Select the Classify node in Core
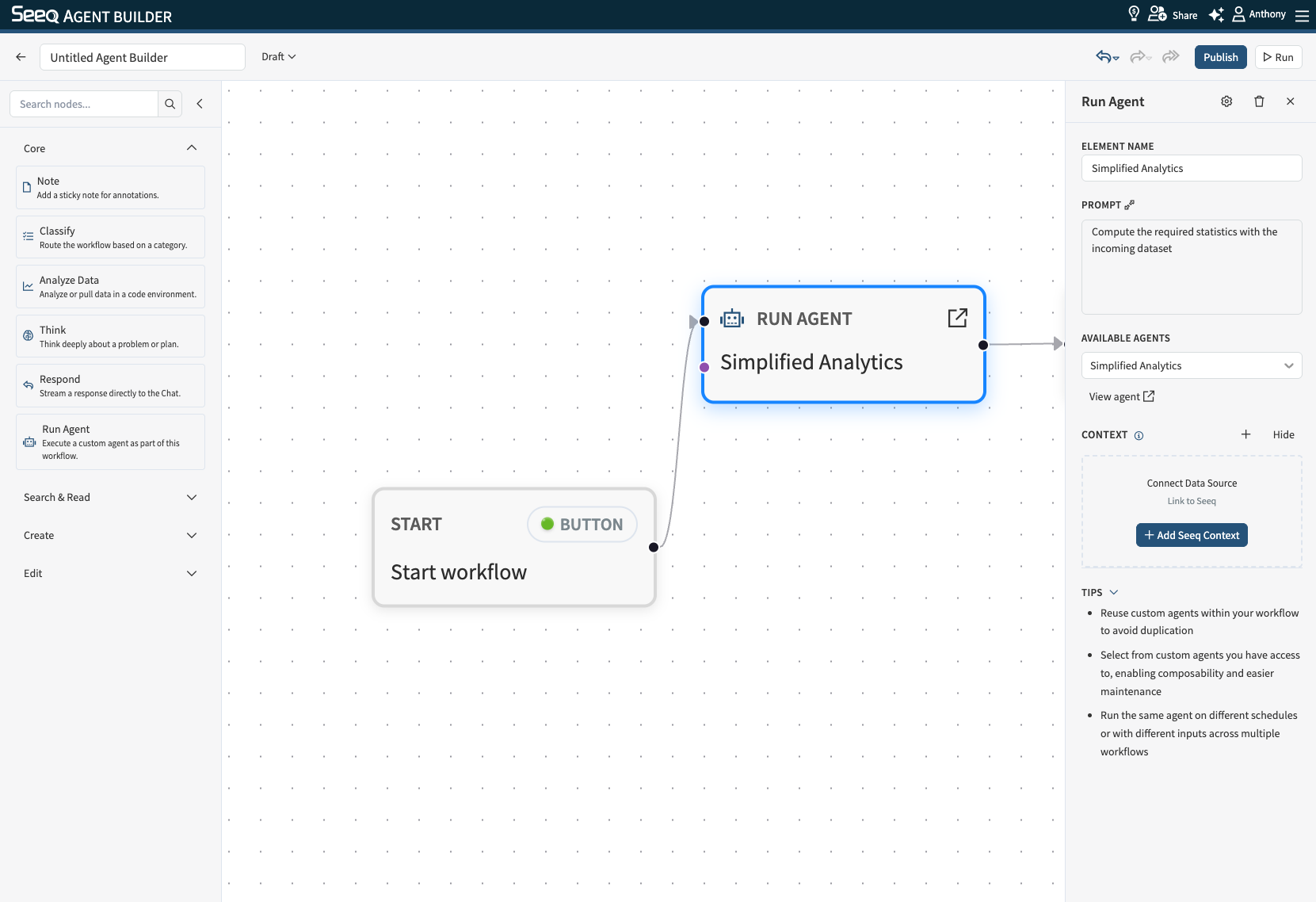Image resolution: width=1316 pixels, height=902 pixels. [x=110, y=237]
